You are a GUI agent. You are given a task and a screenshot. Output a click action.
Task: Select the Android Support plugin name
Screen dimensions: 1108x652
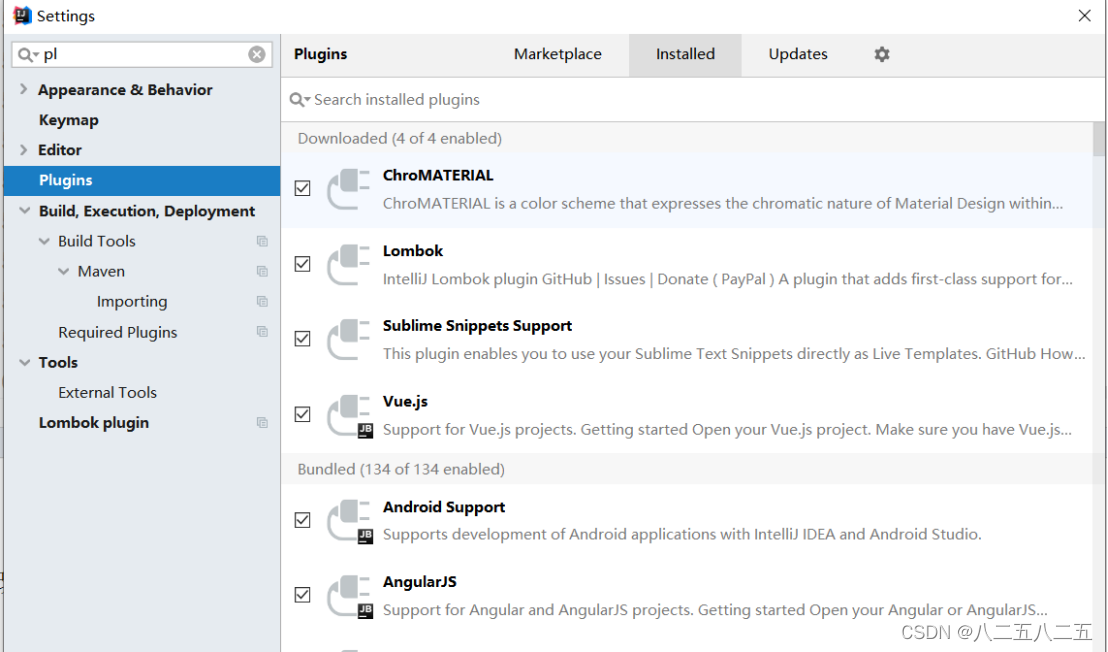coord(444,507)
